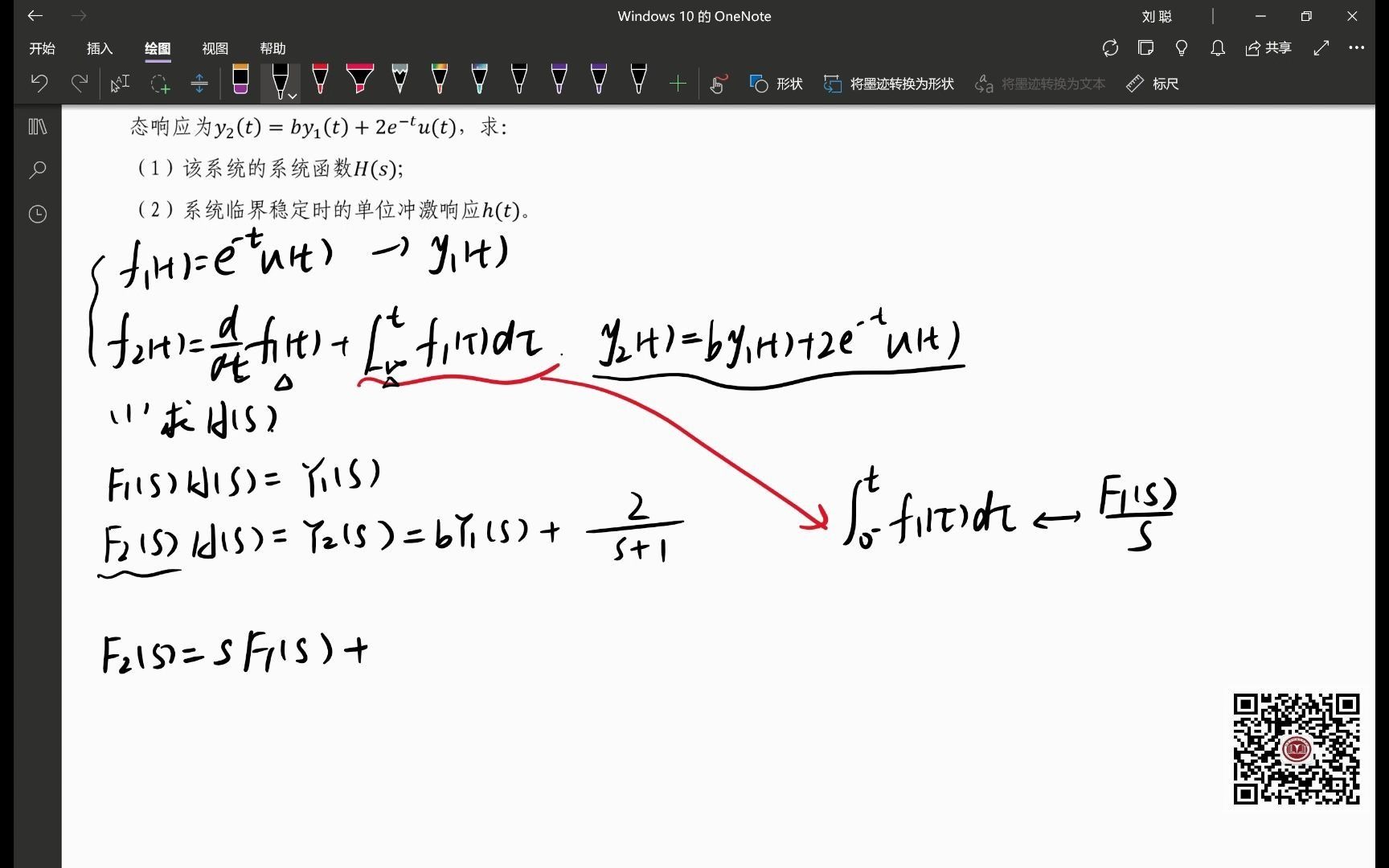Click the back arrow in title bar
Screen dimensions: 1389x868
point(35,16)
